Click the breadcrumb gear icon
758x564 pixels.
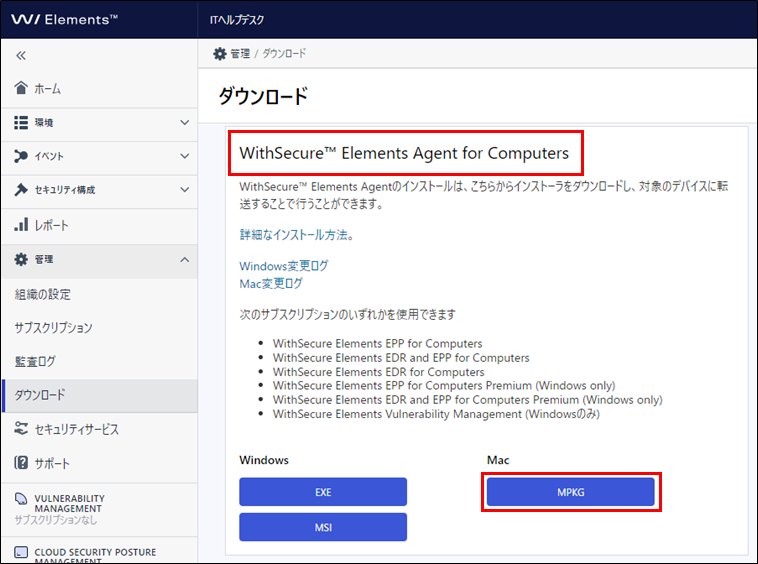(220, 54)
